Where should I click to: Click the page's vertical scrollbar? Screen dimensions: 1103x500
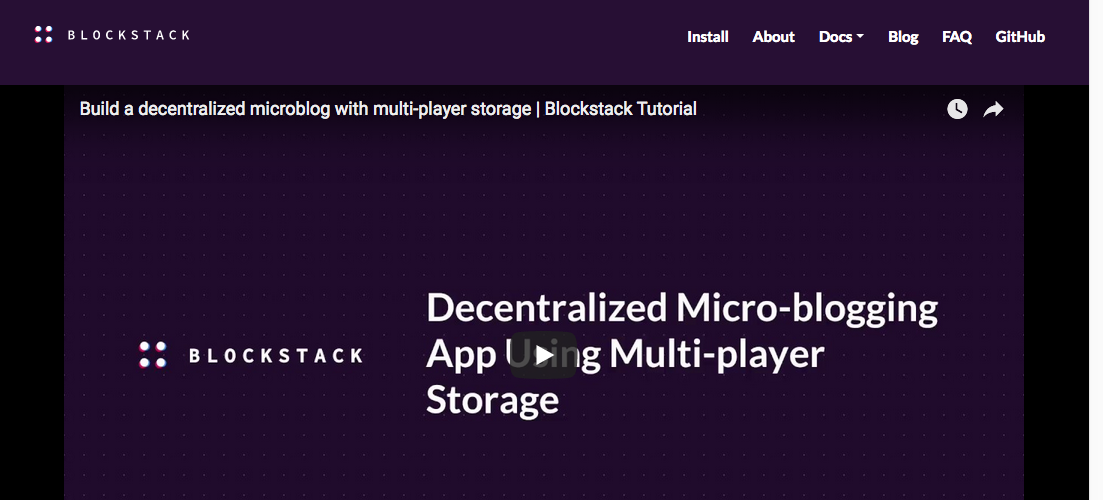pyautogui.click(x=1096, y=250)
